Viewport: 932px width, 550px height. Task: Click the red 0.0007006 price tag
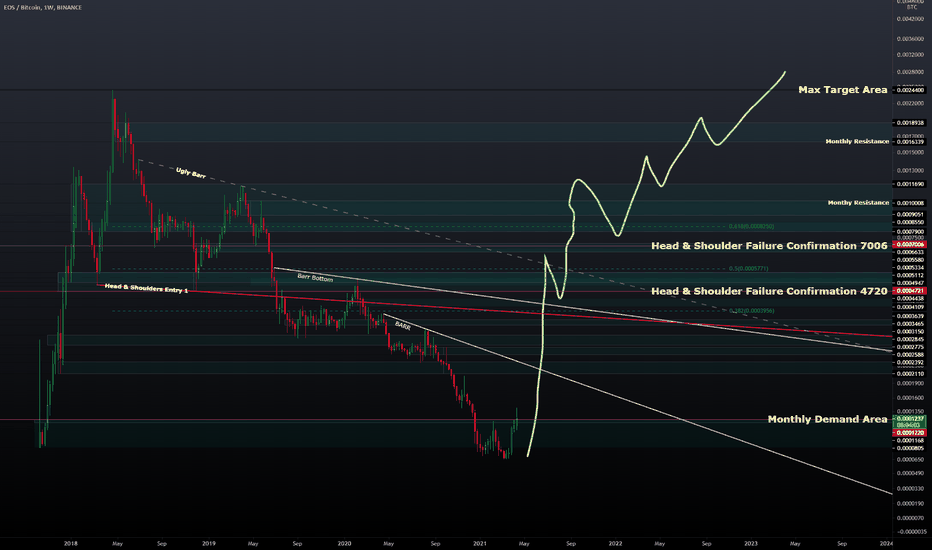tap(909, 244)
